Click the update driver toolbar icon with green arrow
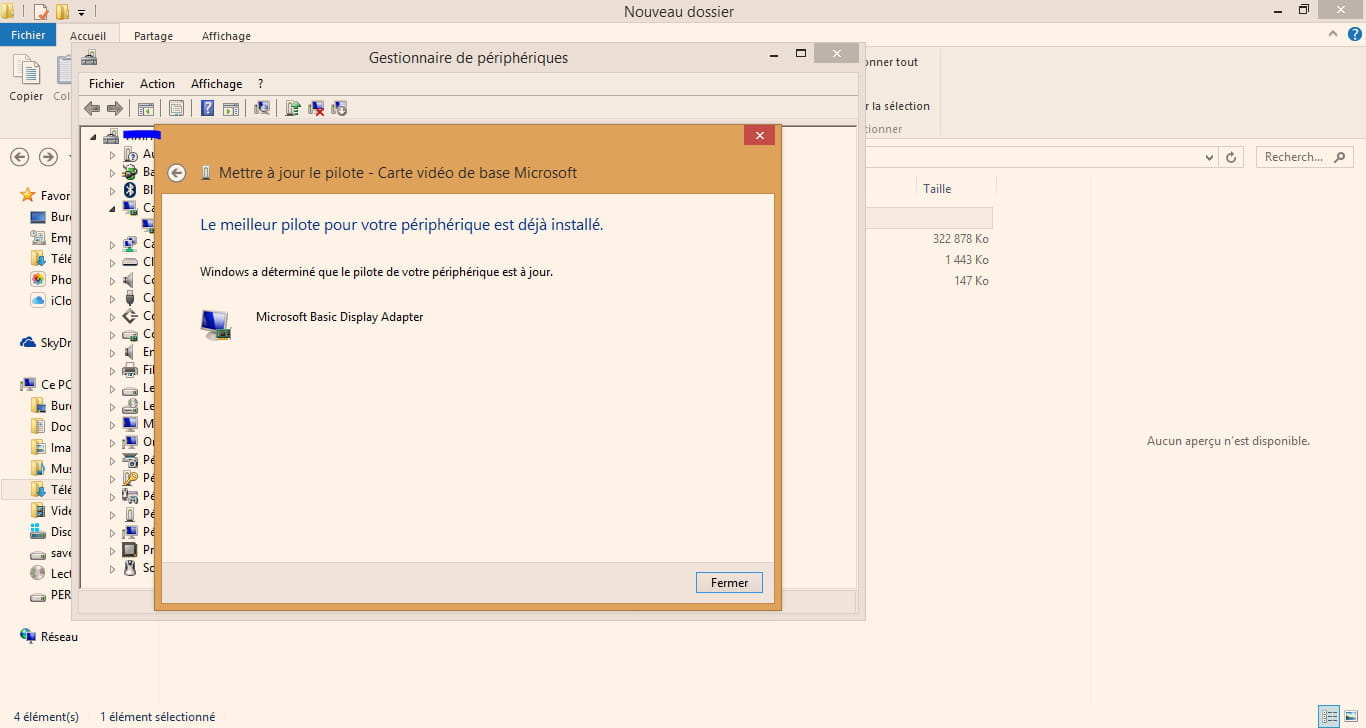 (x=293, y=108)
